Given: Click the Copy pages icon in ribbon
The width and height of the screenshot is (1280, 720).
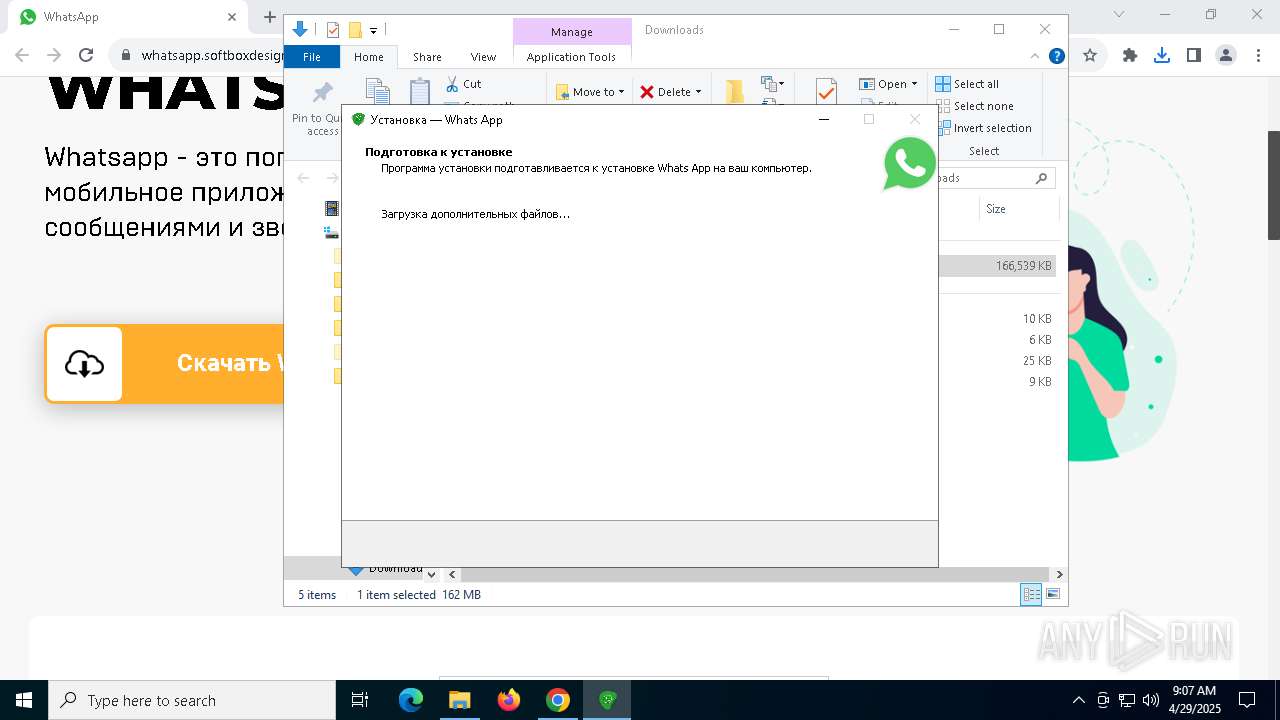Looking at the screenshot, I should pyautogui.click(x=377, y=91).
